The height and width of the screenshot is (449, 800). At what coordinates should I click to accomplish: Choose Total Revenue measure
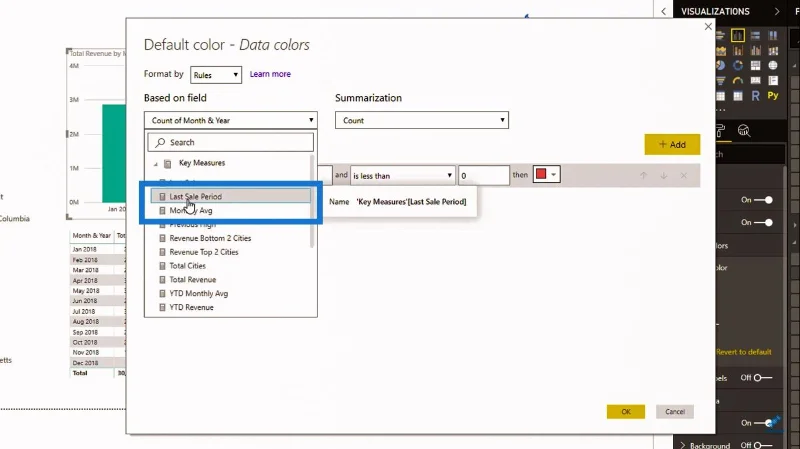coord(192,280)
